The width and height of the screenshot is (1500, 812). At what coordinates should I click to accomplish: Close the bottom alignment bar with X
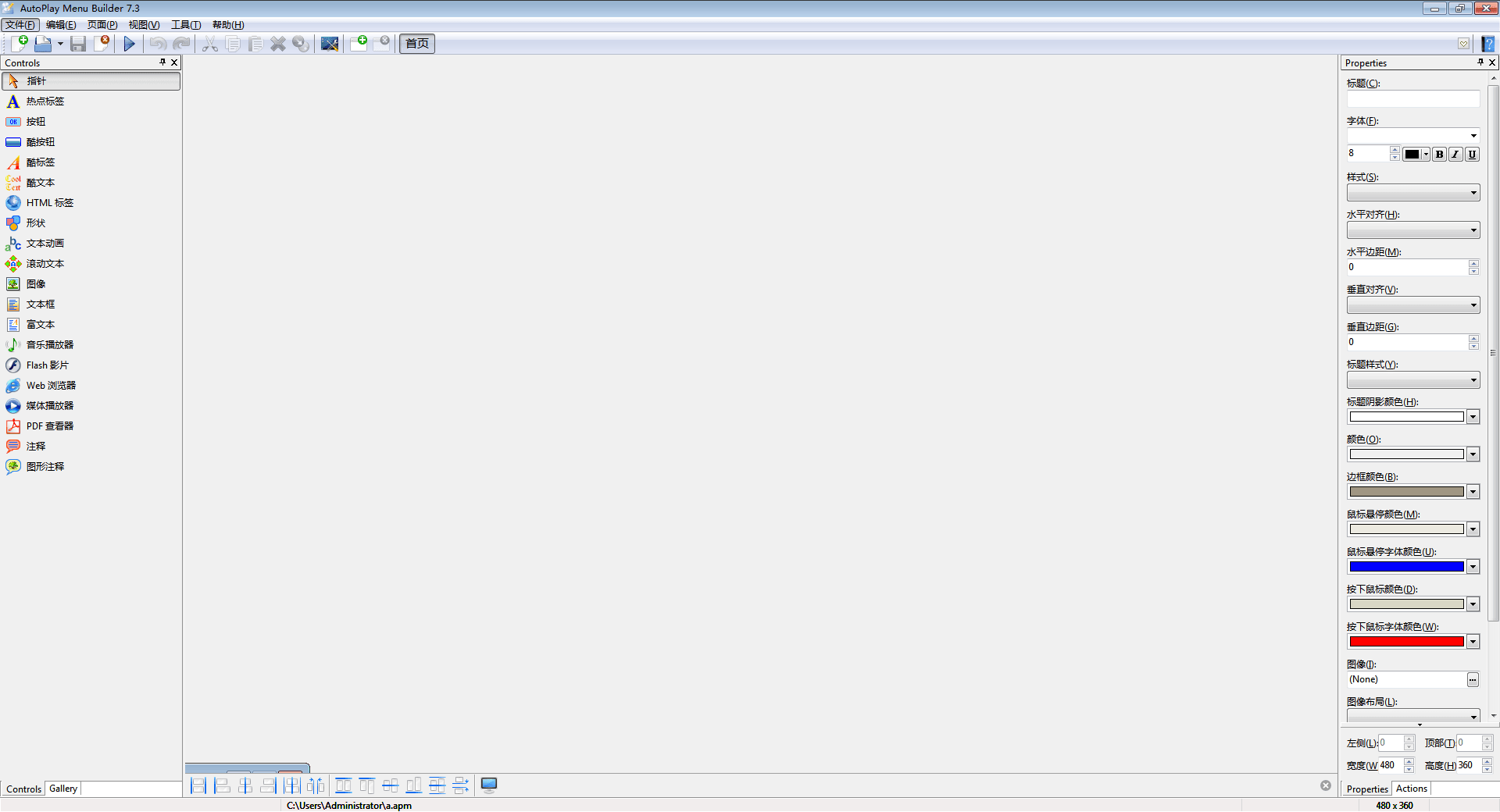pyautogui.click(x=1326, y=785)
